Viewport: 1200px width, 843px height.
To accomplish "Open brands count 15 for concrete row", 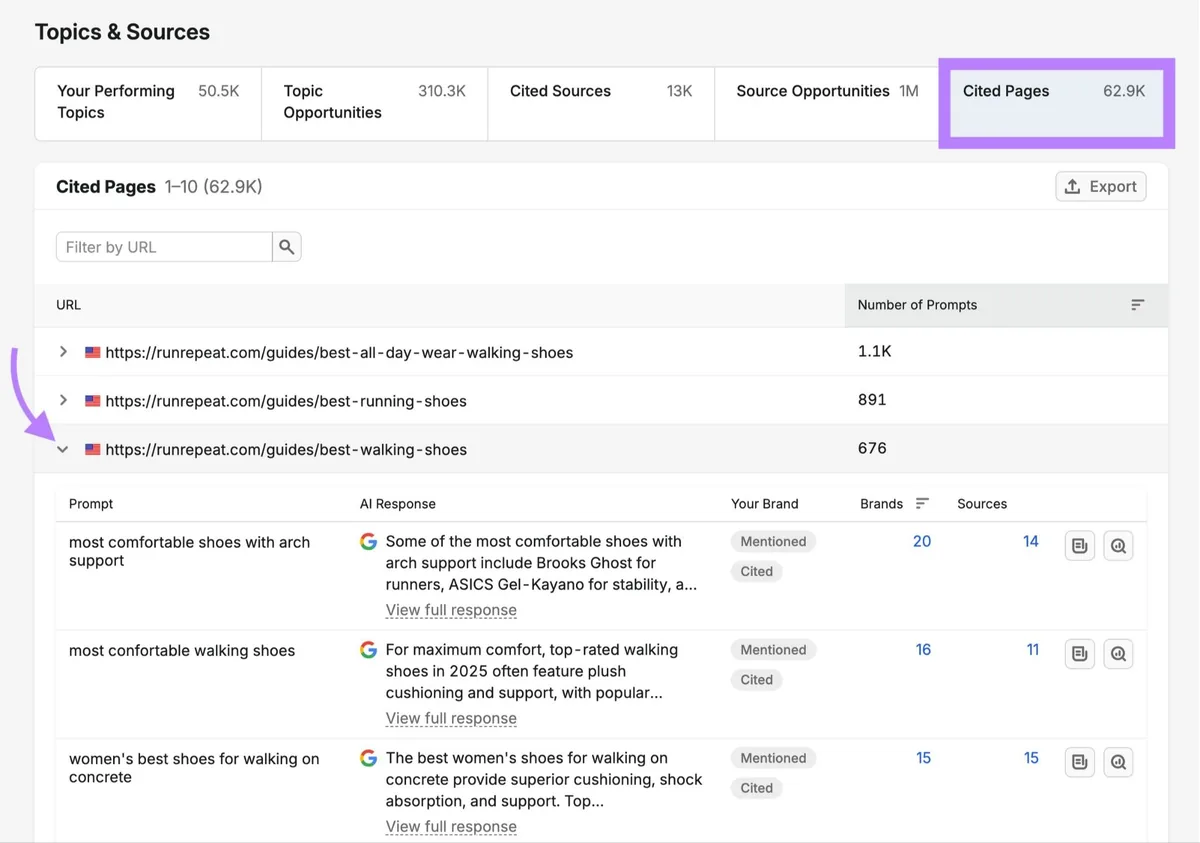I will click(923, 758).
